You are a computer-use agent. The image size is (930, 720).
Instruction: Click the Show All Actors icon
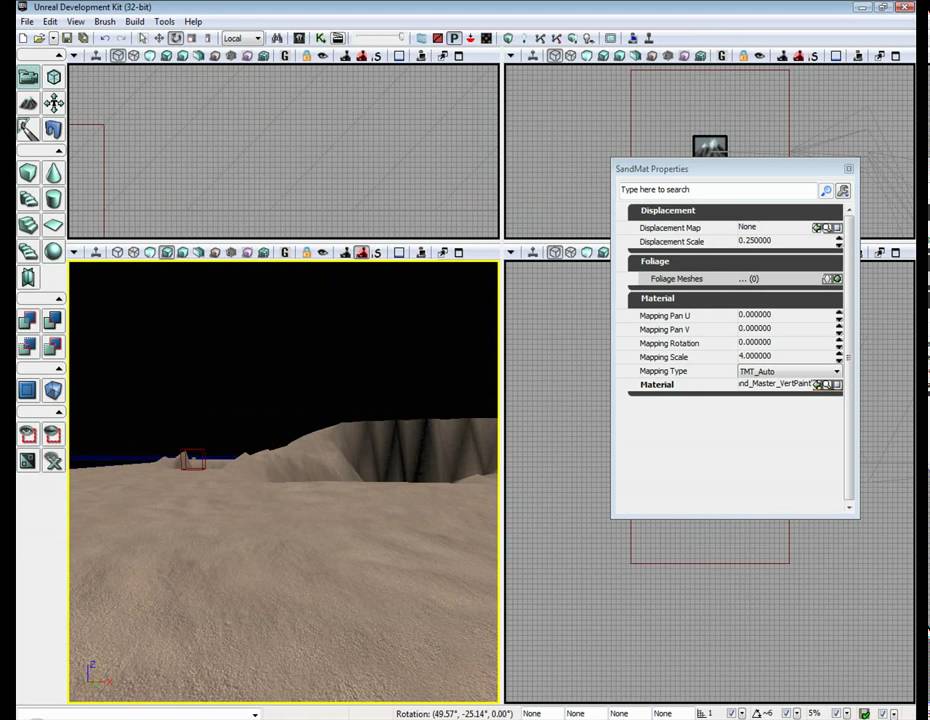pos(54,461)
